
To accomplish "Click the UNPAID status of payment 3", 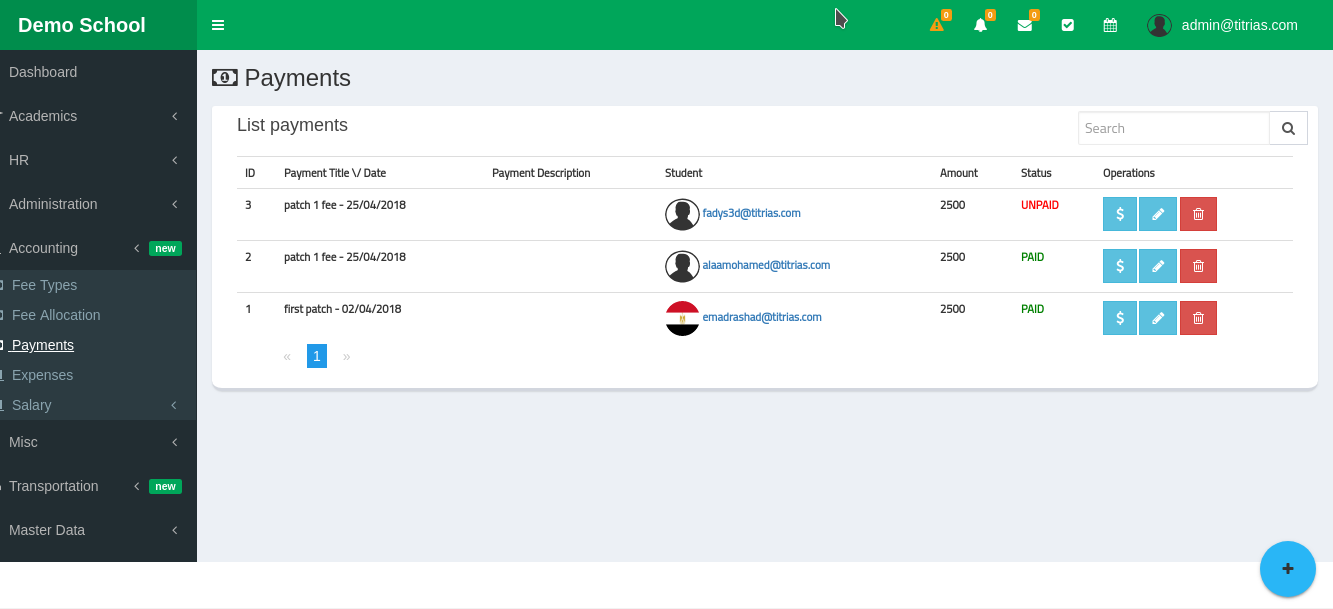I will [x=1040, y=205].
